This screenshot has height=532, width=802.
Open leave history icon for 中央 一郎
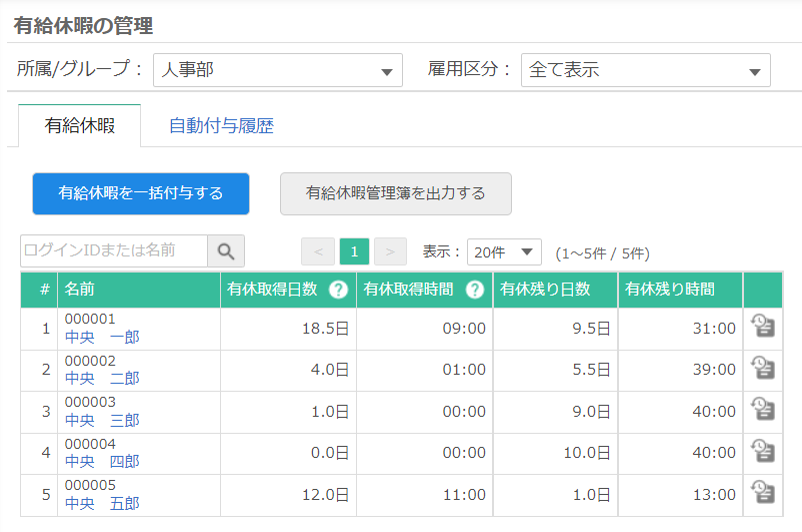[x=763, y=326]
